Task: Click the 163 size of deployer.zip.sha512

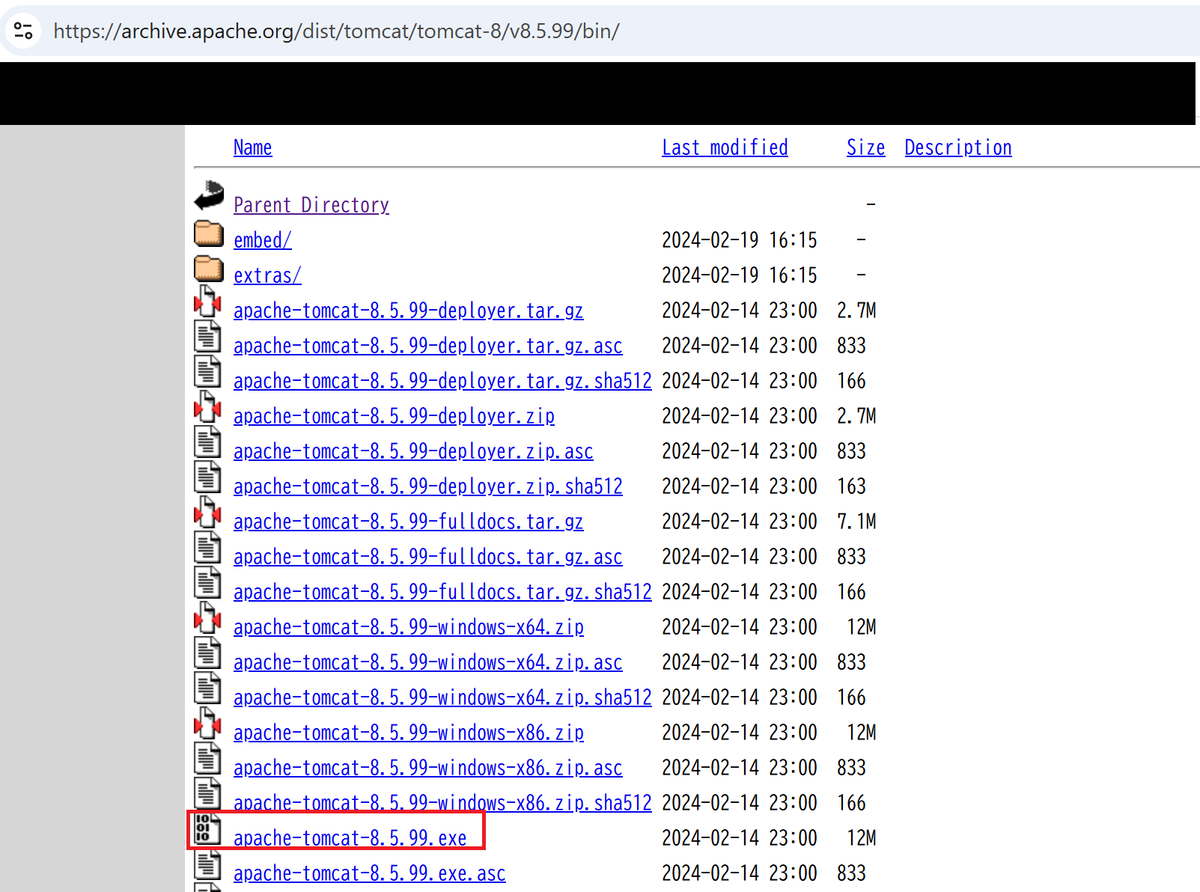Action: point(852,486)
